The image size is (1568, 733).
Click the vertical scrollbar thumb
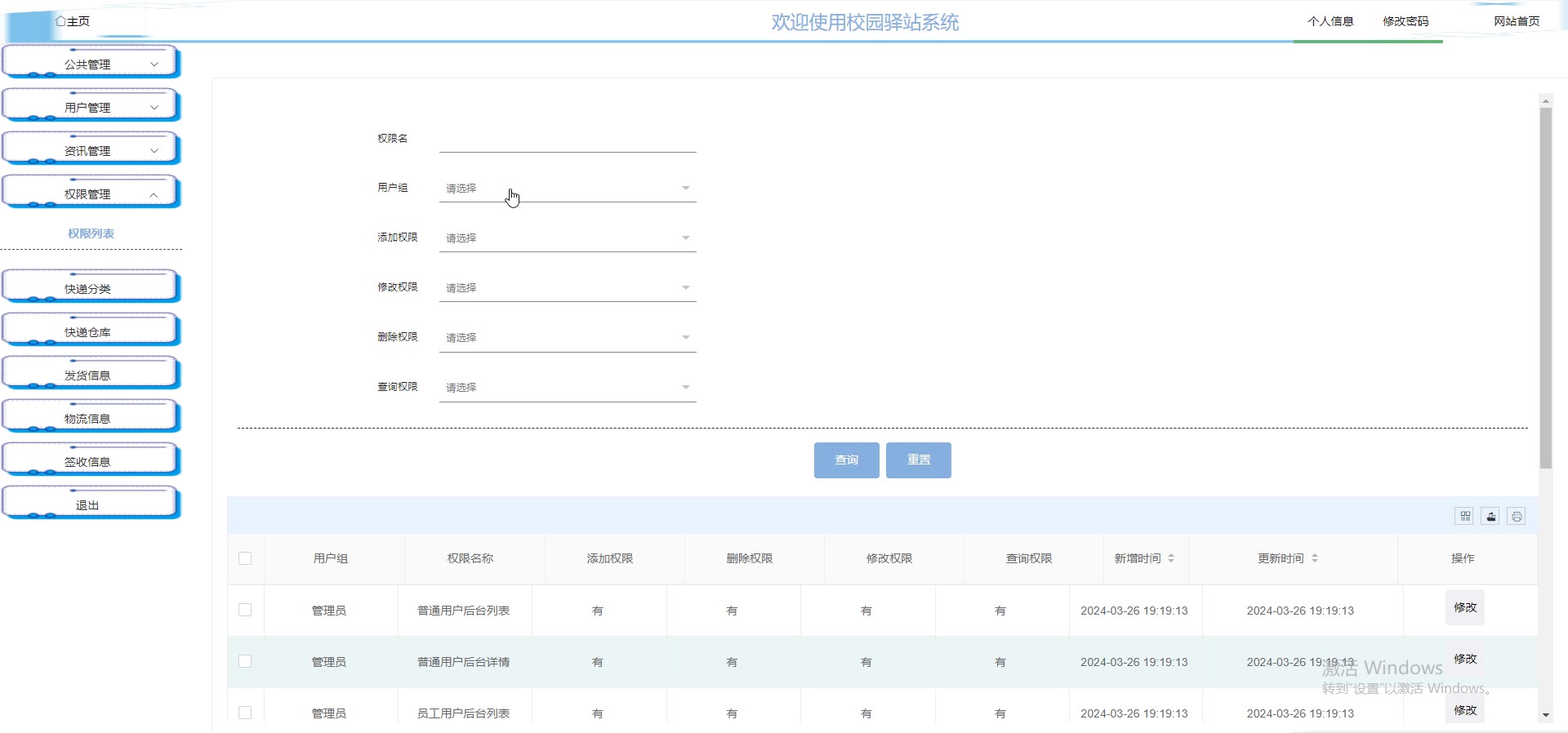1545,288
